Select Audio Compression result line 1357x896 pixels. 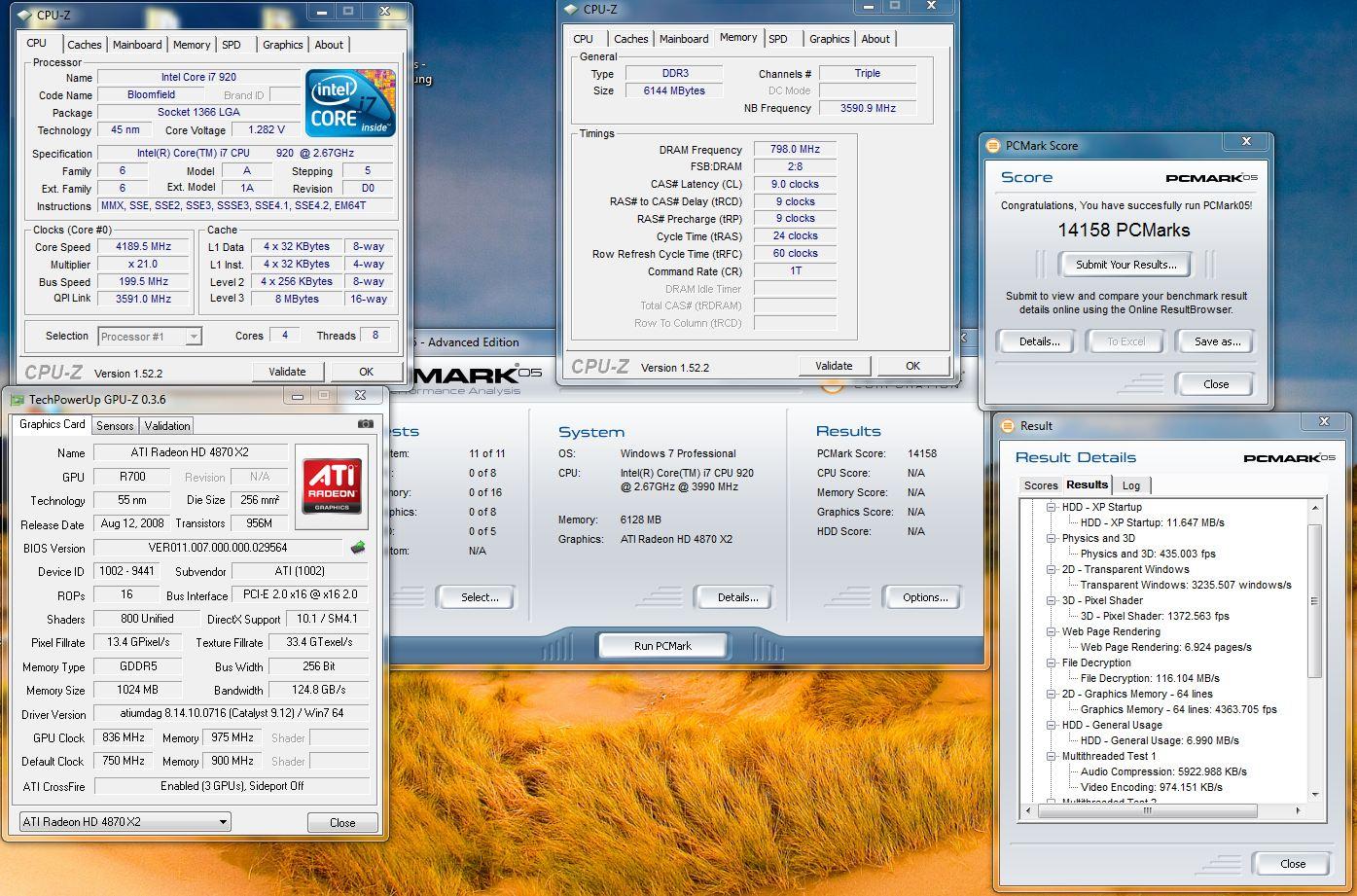coord(1163,771)
